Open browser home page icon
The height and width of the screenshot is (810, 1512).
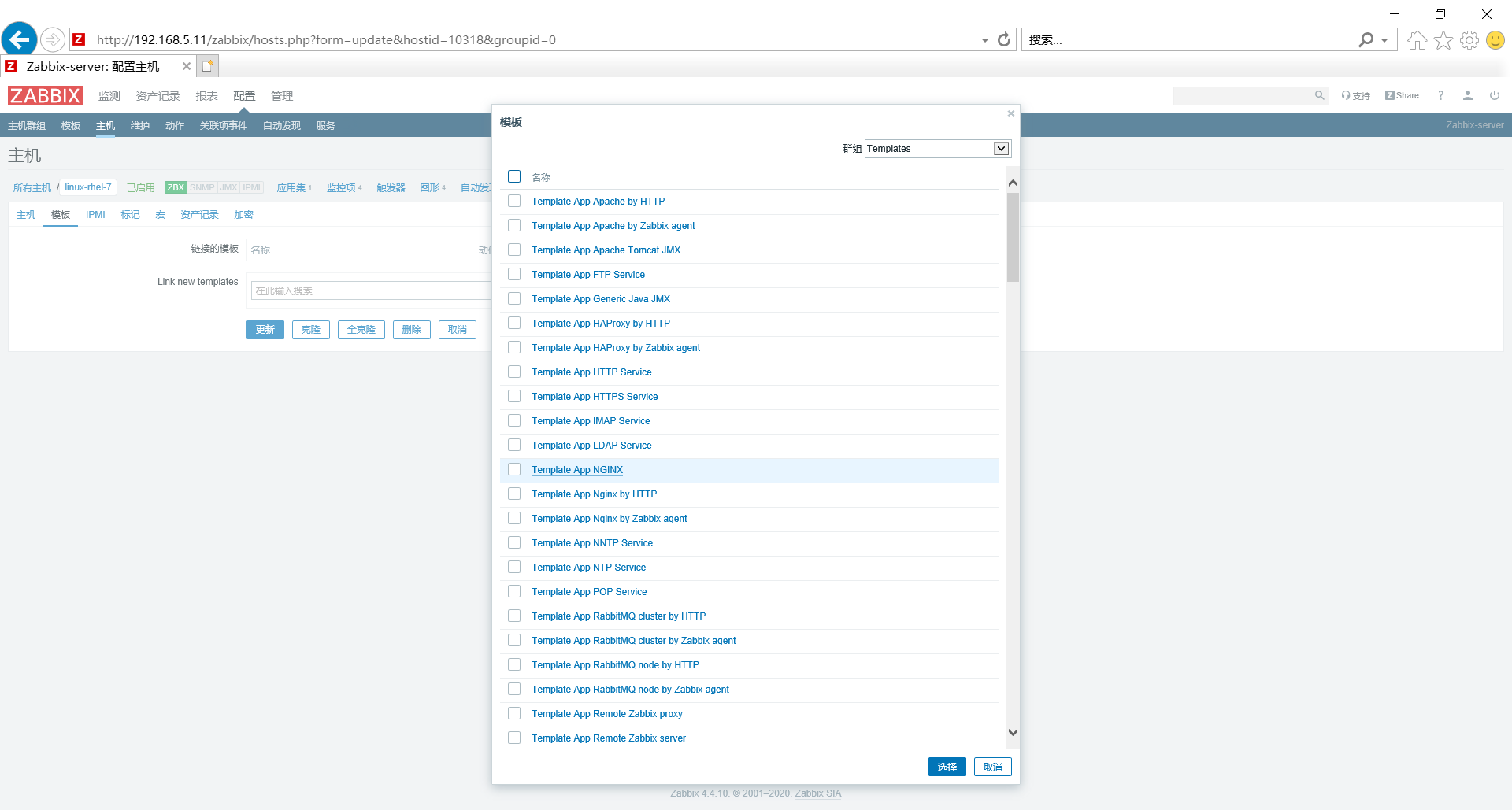[x=1417, y=40]
